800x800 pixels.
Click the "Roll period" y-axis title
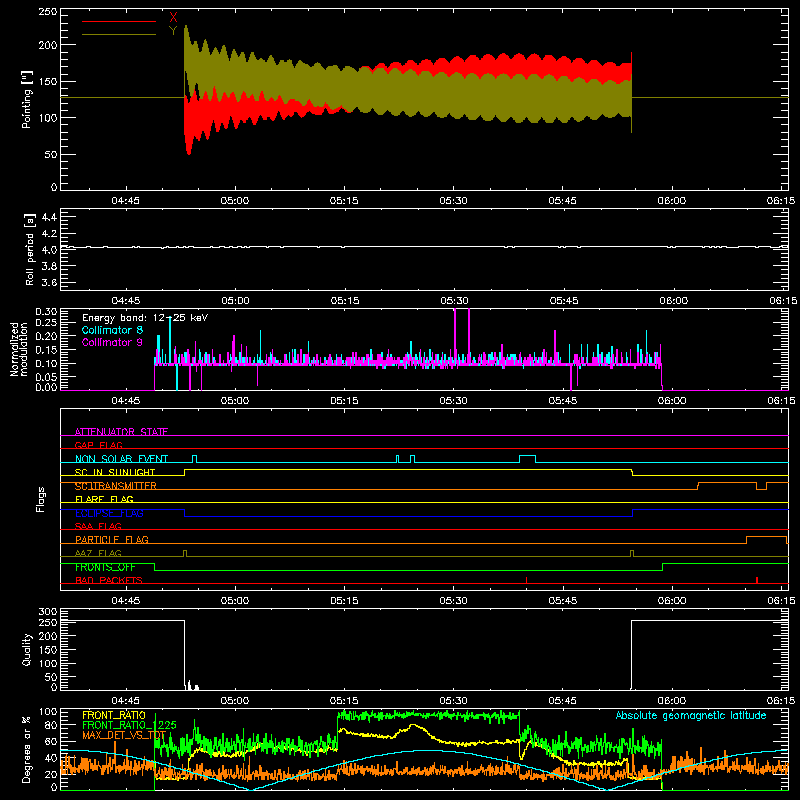pyautogui.click(x=29, y=250)
